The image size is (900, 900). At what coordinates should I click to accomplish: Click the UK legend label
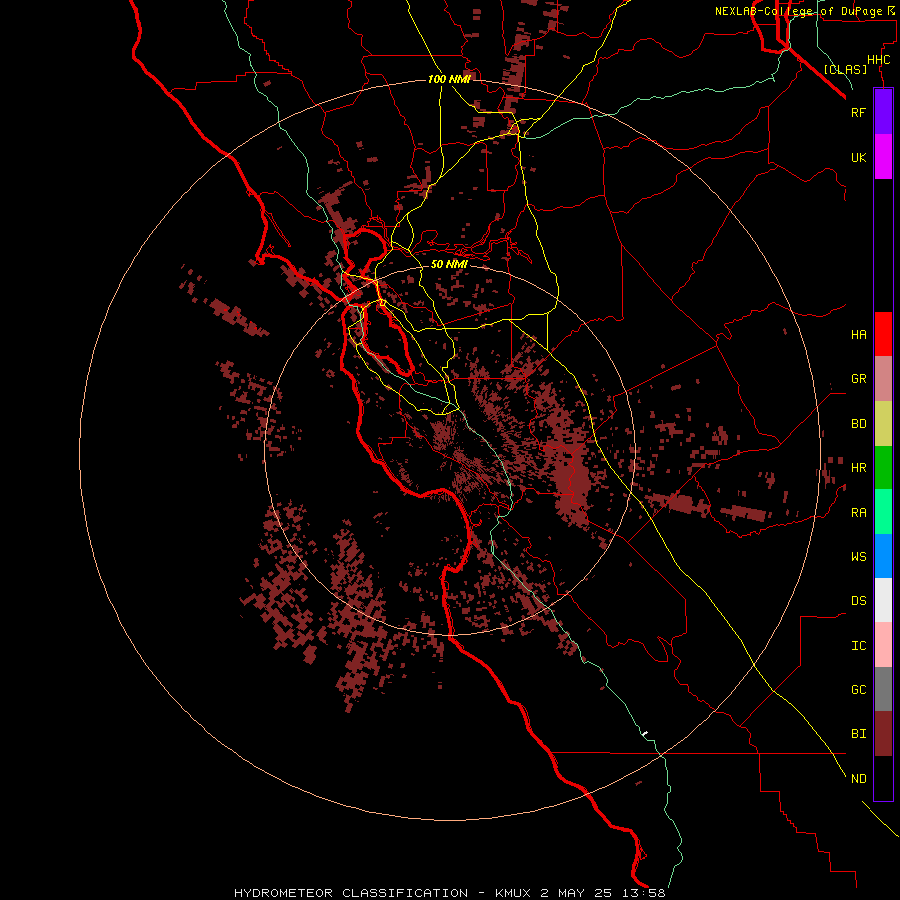click(858, 157)
